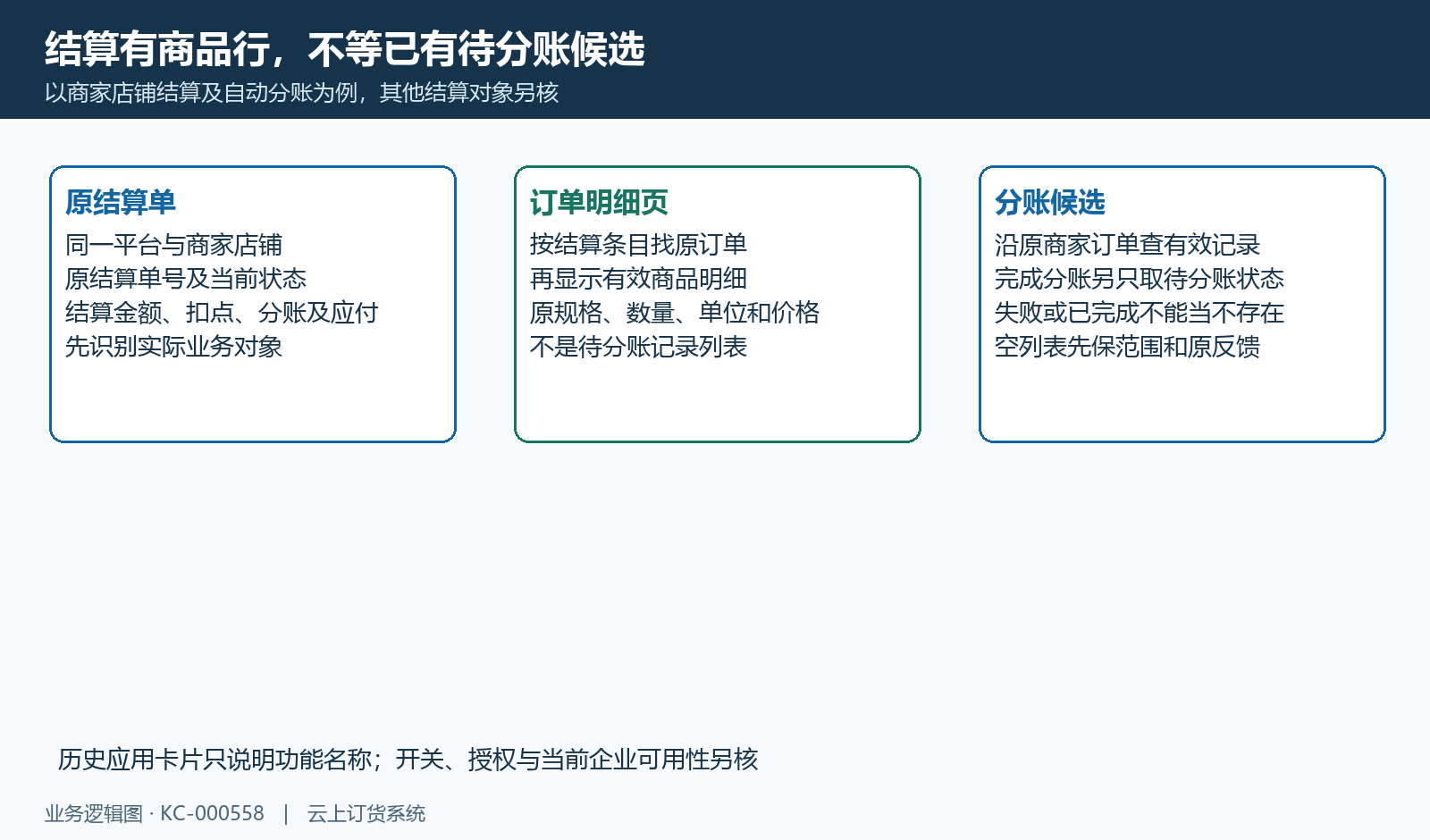Select line 结算金额、扣点、分账及应付
This screenshot has width=1430, height=840.
pyautogui.click(x=222, y=313)
